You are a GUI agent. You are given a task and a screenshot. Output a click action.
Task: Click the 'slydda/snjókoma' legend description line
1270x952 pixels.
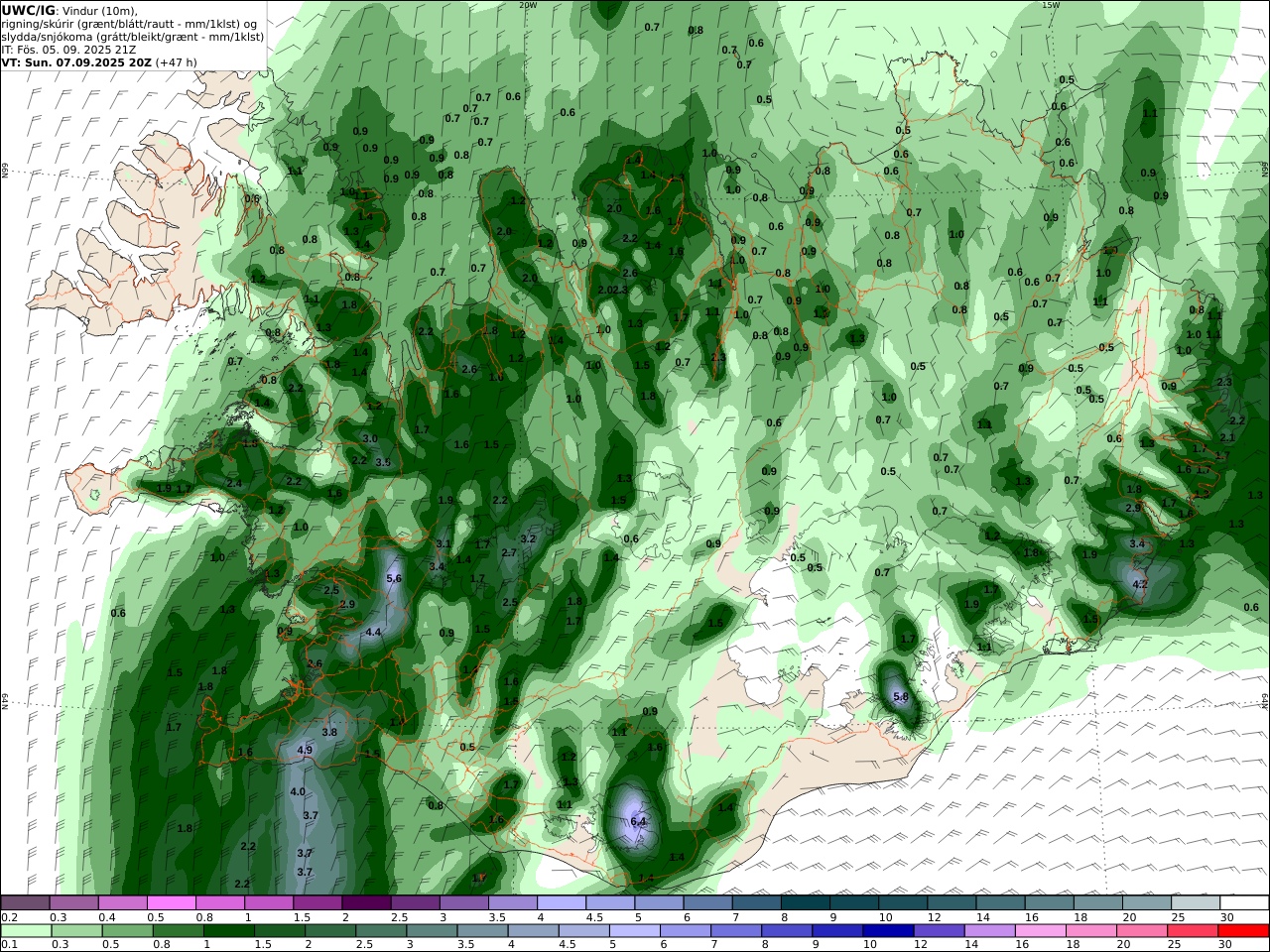pyautogui.click(x=132, y=36)
